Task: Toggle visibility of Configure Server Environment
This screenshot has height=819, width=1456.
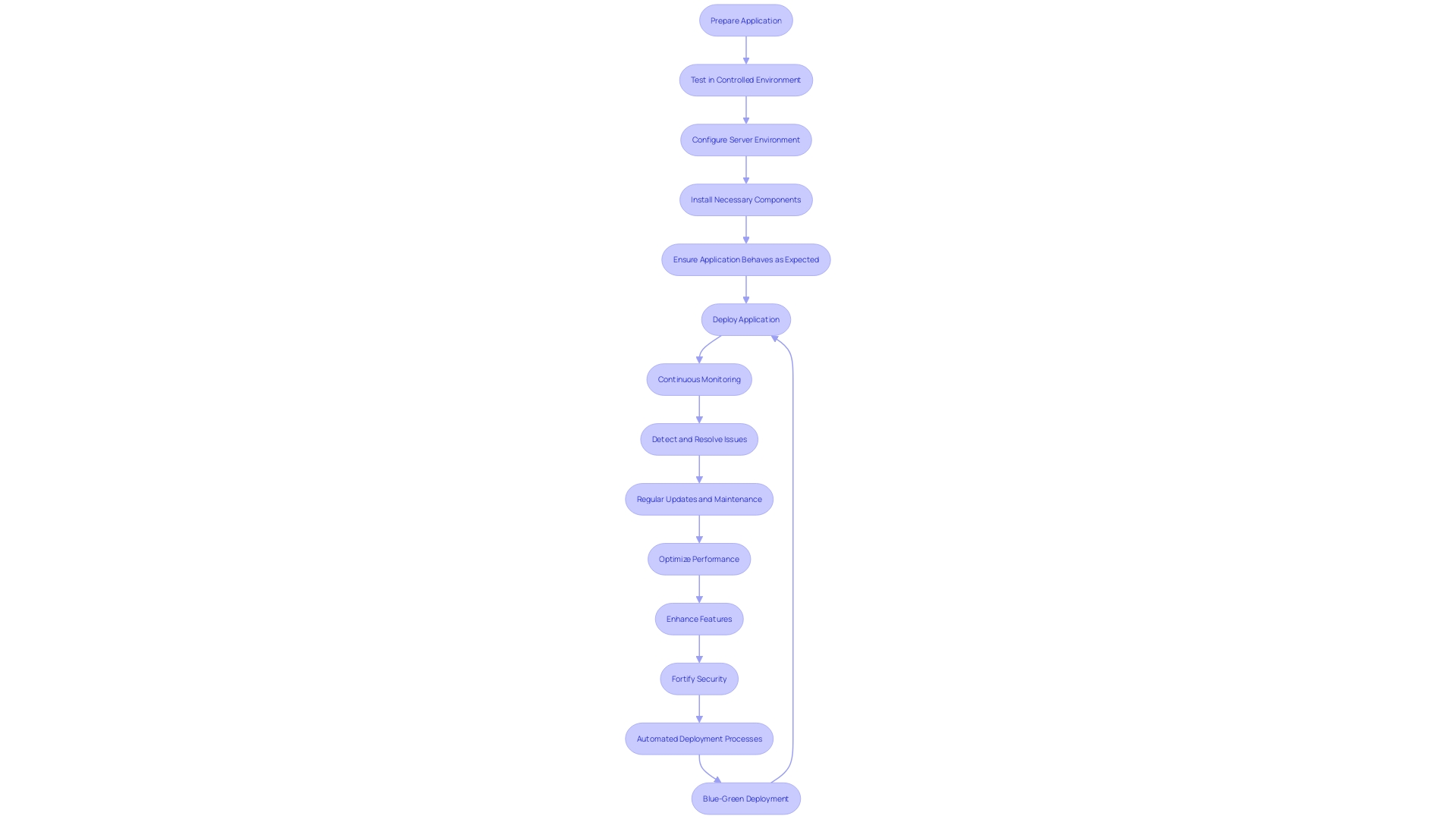Action: (746, 139)
